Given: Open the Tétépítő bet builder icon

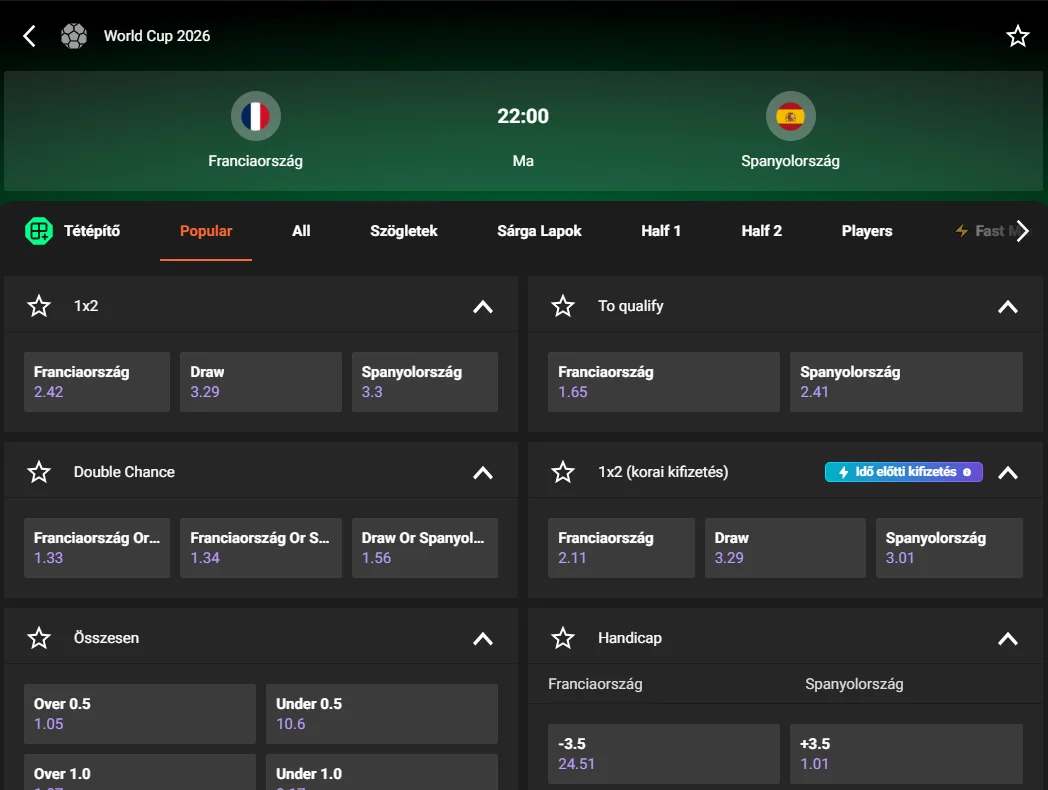Looking at the screenshot, I should point(39,231).
